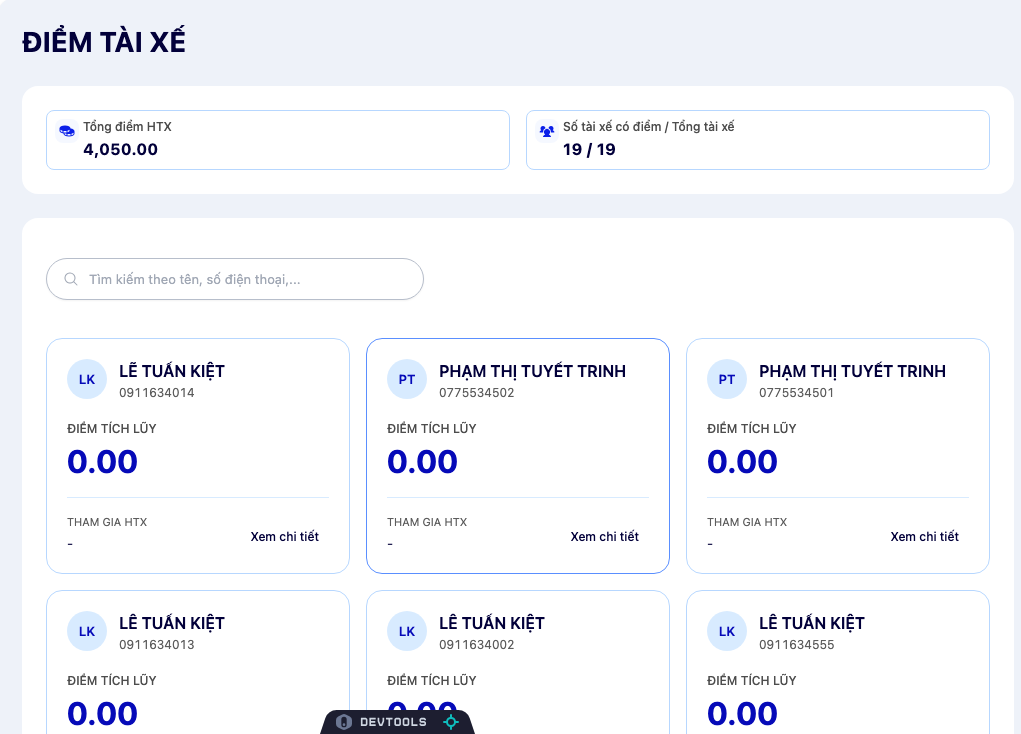Click the 0.00 points on card 0911634013
The height and width of the screenshot is (734, 1021).
tap(102, 714)
